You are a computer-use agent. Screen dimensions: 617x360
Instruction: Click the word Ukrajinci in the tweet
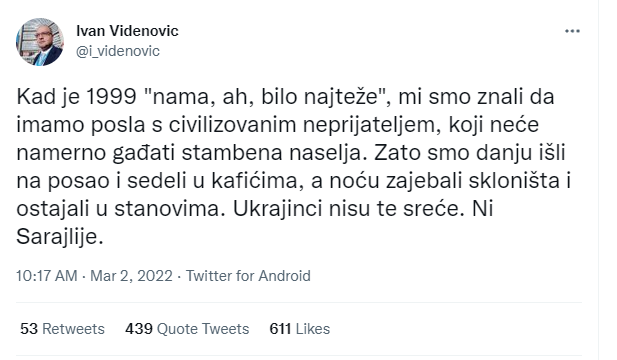[278, 209]
